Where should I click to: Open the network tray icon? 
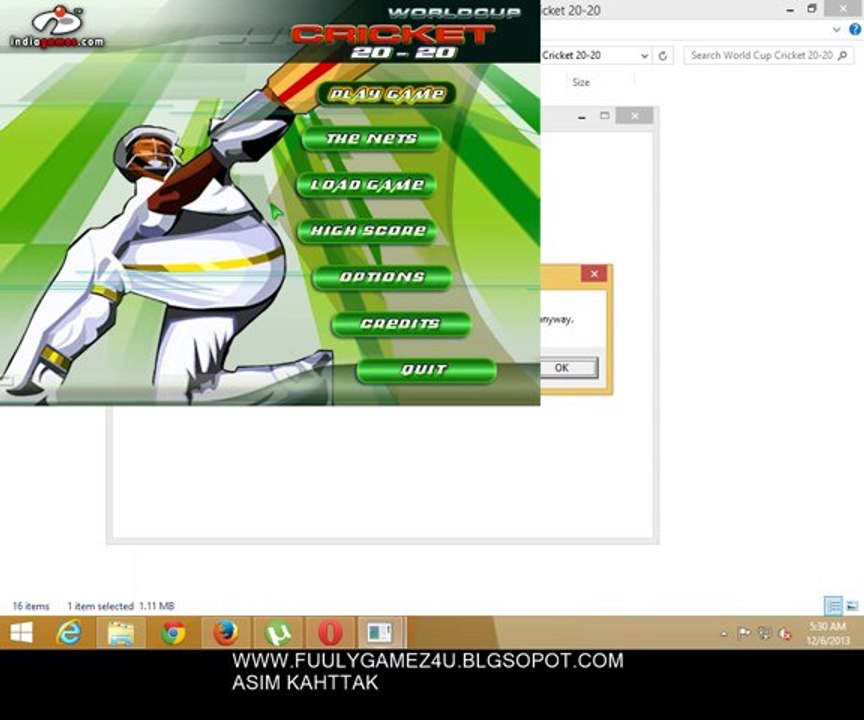[x=764, y=634]
